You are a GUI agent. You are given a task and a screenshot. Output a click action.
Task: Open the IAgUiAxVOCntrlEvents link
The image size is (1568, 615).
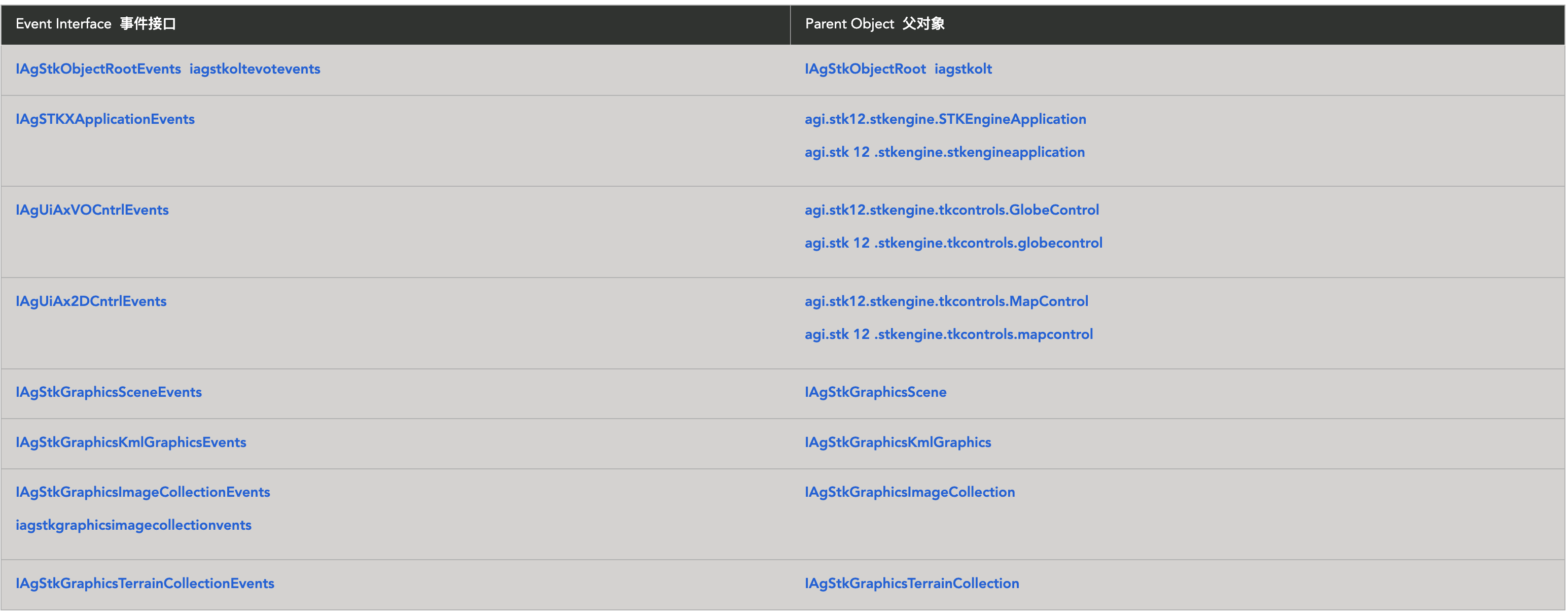point(92,210)
